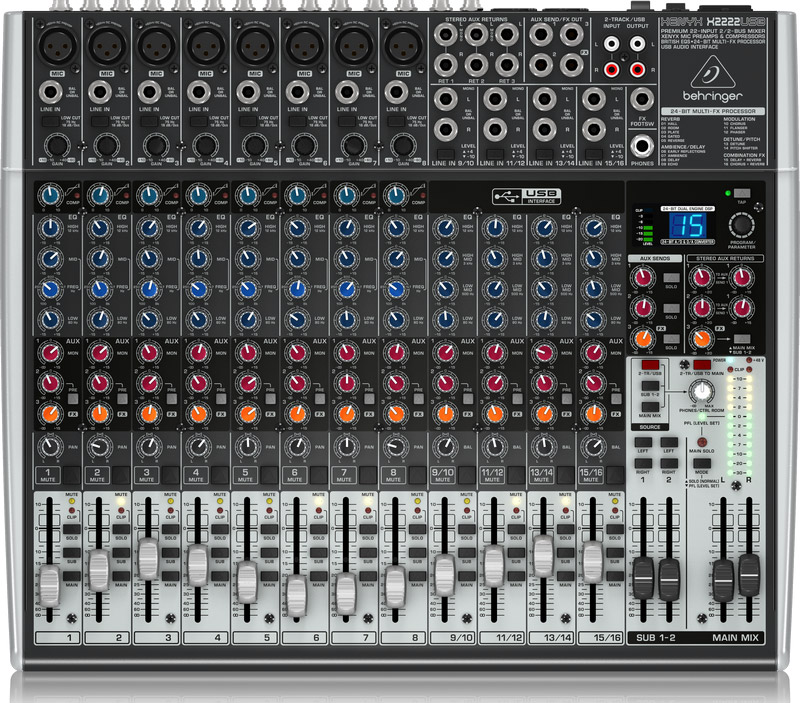Toggle the 2-TR/USB TO MAIN button
This screenshot has width=800, height=703.
[x=702, y=365]
